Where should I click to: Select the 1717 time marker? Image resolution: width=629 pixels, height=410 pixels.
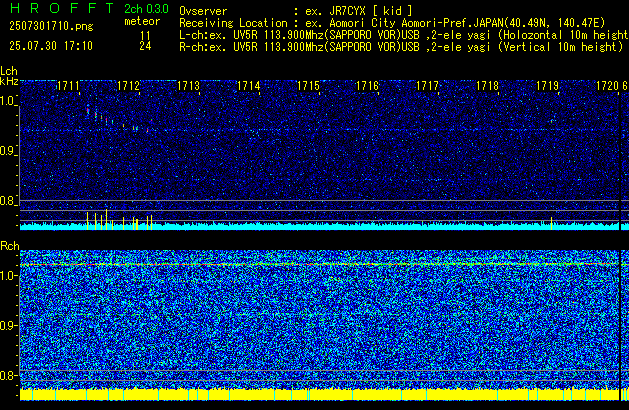[x=428, y=86]
